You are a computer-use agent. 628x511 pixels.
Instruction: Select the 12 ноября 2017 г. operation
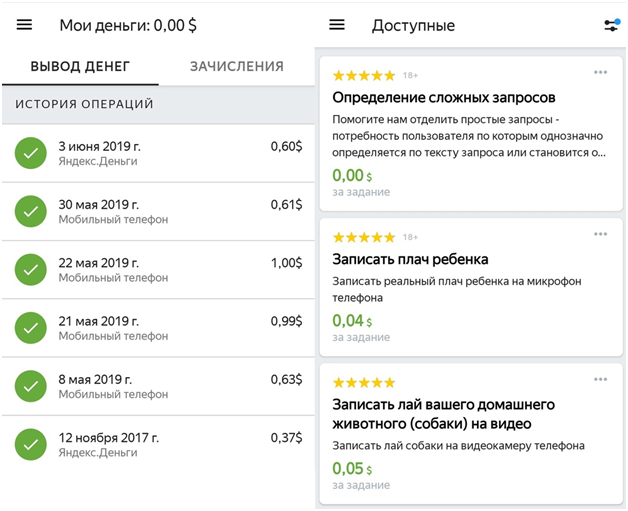tap(158, 445)
